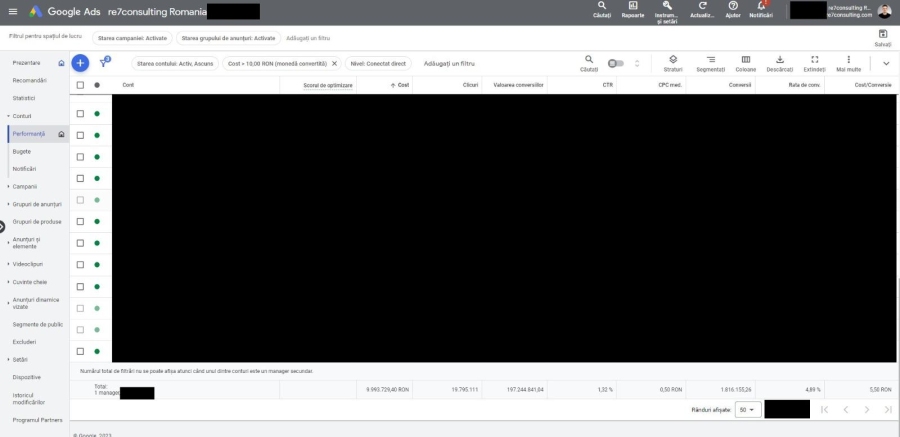
Task: Click Adăugați un filtru in table toolbar
Action: (x=449, y=64)
